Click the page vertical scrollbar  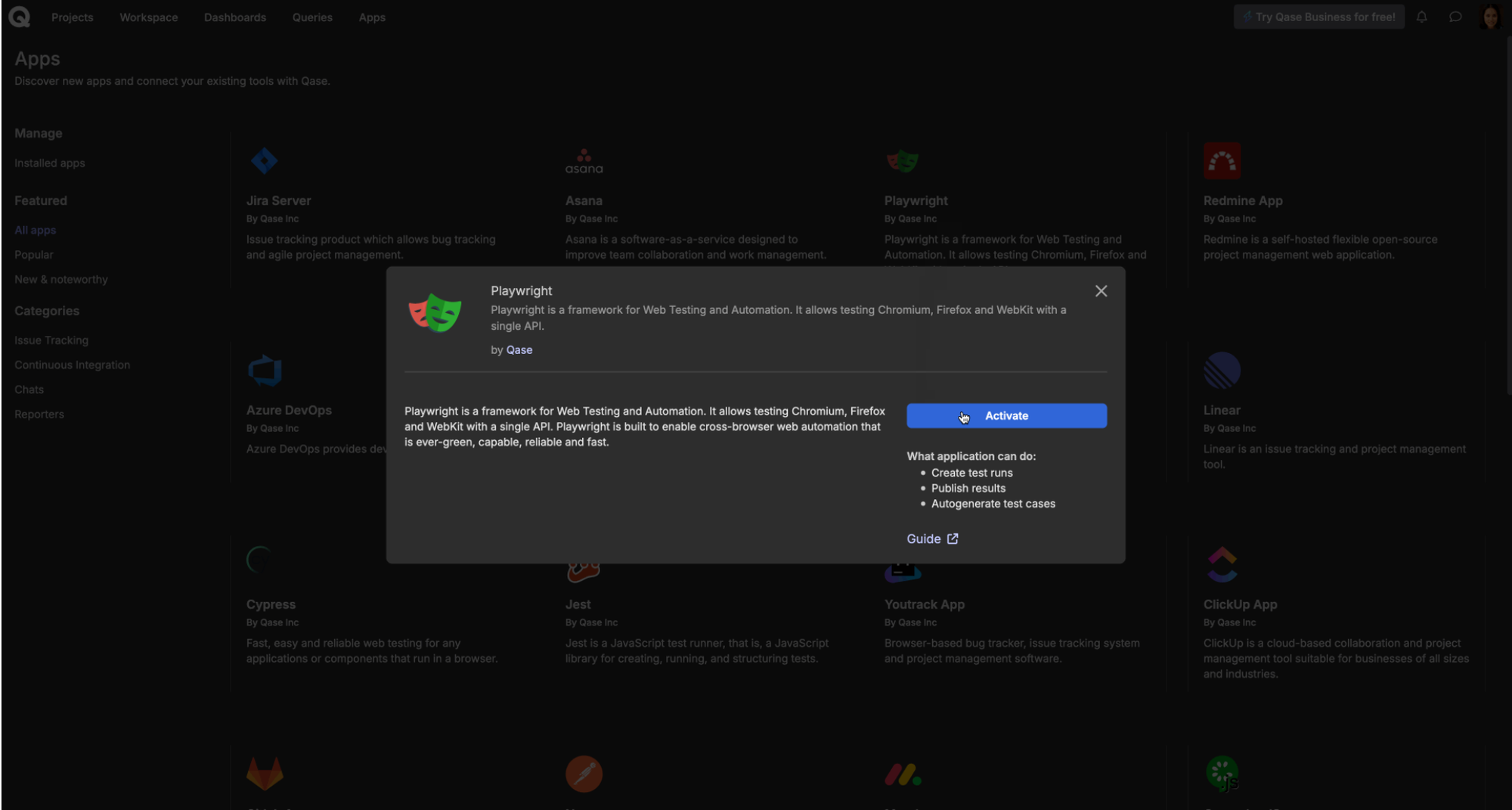(x=1508, y=216)
